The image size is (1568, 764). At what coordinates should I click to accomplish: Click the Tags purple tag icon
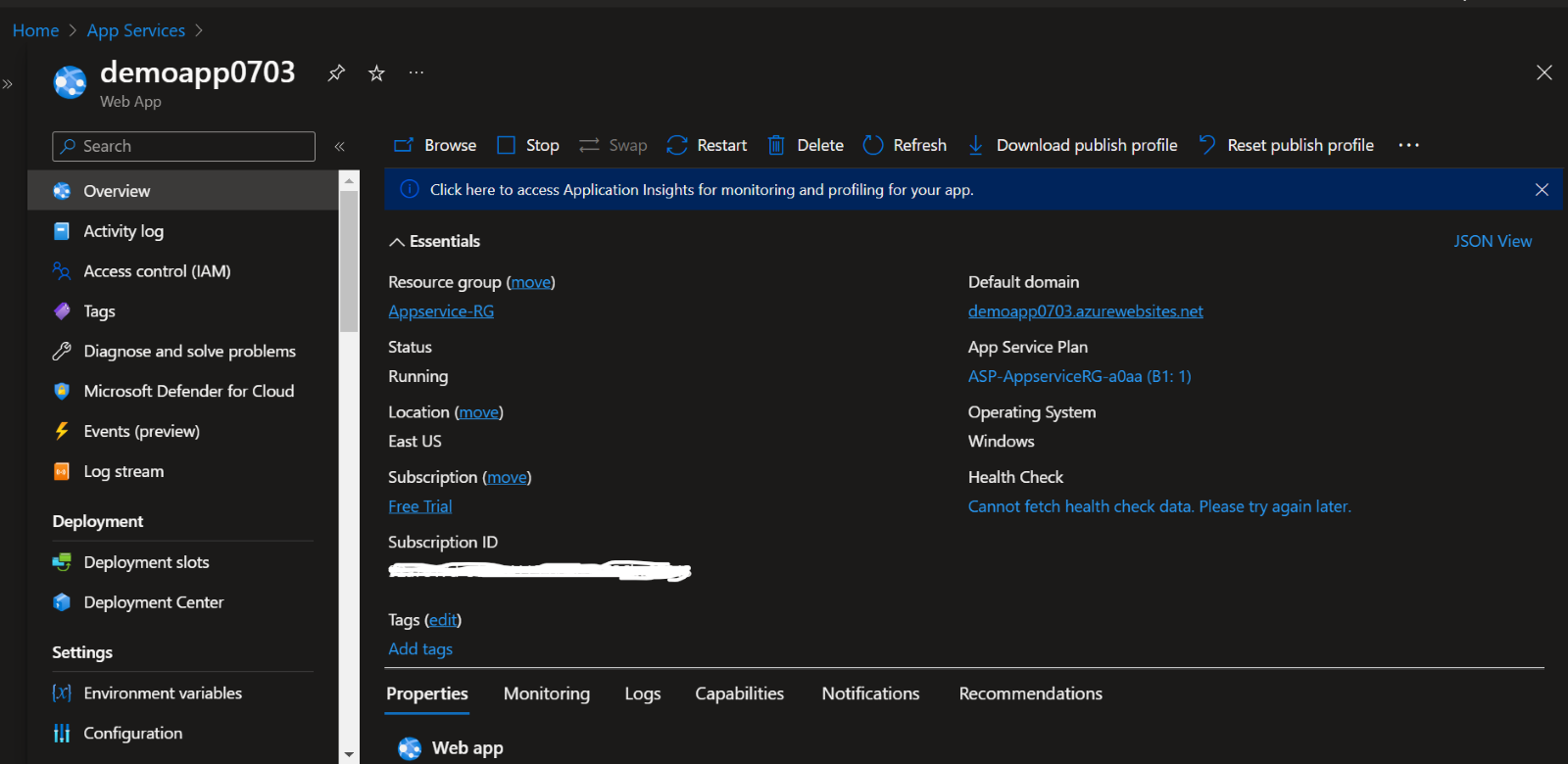tap(62, 311)
